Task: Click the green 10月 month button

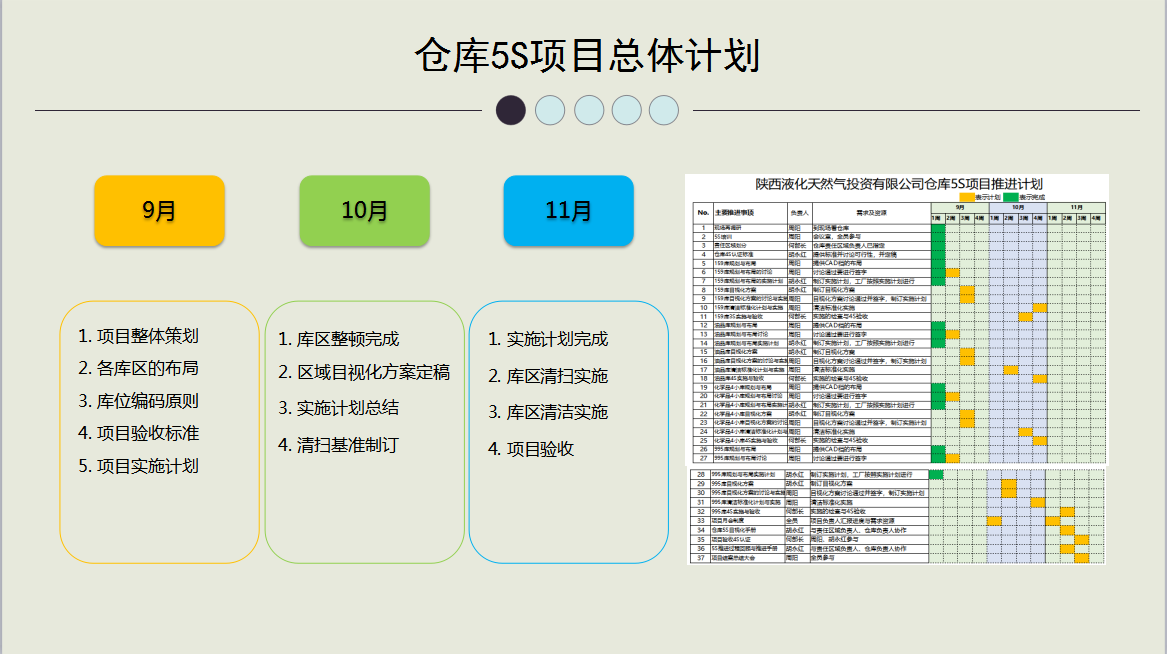Action: [x=364, y=211]
